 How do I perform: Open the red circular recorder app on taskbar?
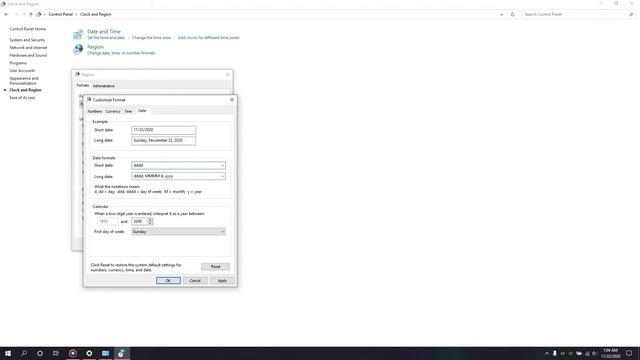[x=73, y=353]
